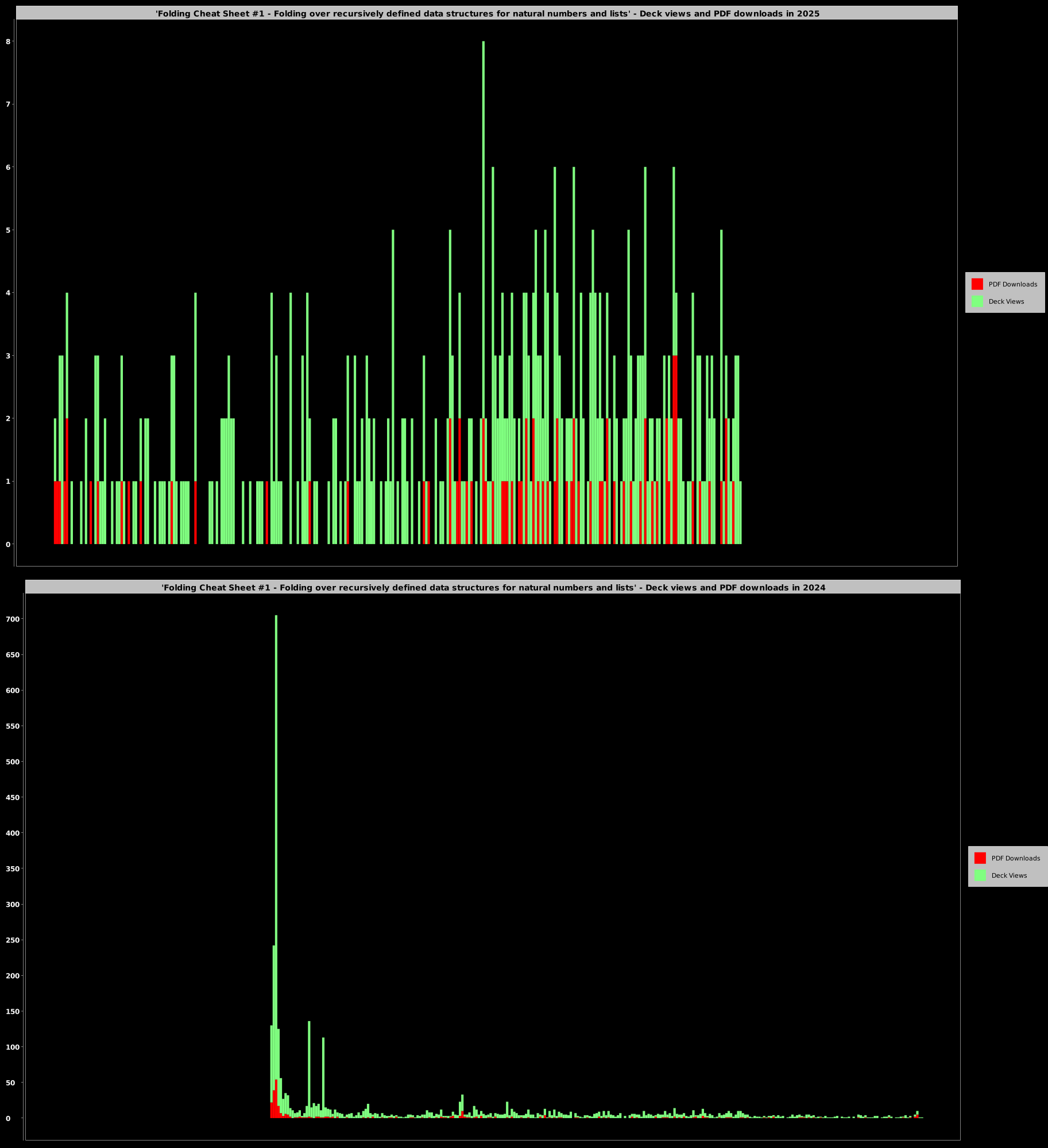Select the PDF Downloads label in 2025 legend
The height and width of the screenshot is (1148, 1048).
point(1012,284)
